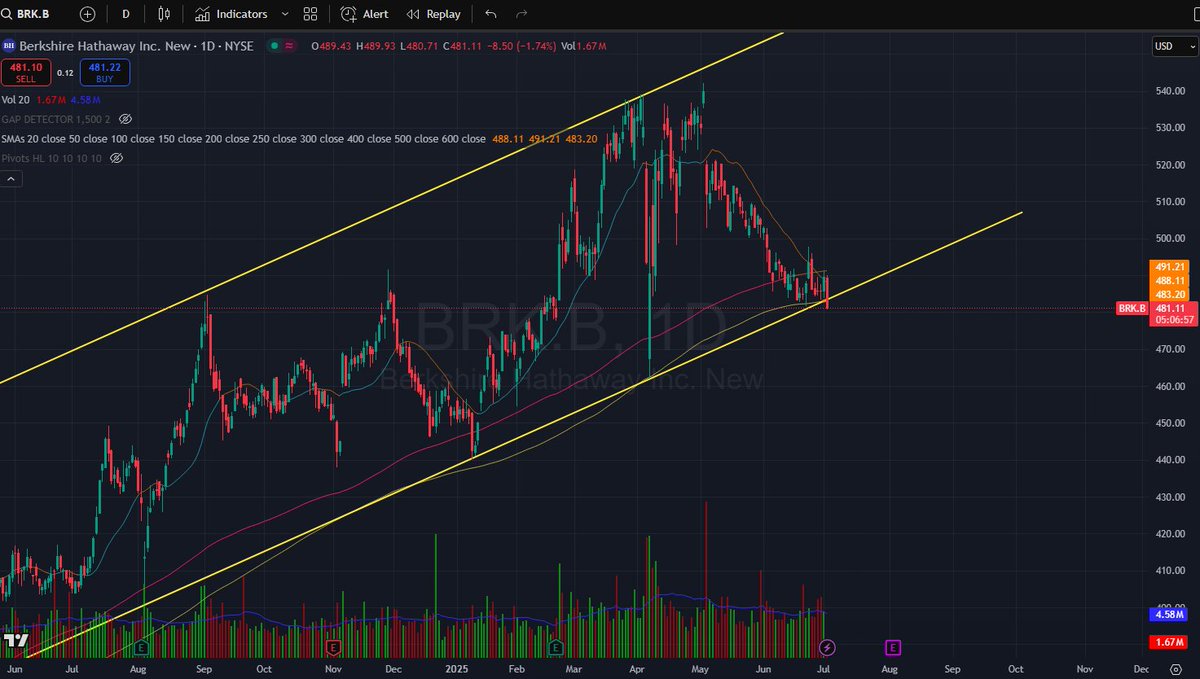Collapse the indicator legend with chevron
This screenshot has width=1200, height=679.
(x=11, y=179)
